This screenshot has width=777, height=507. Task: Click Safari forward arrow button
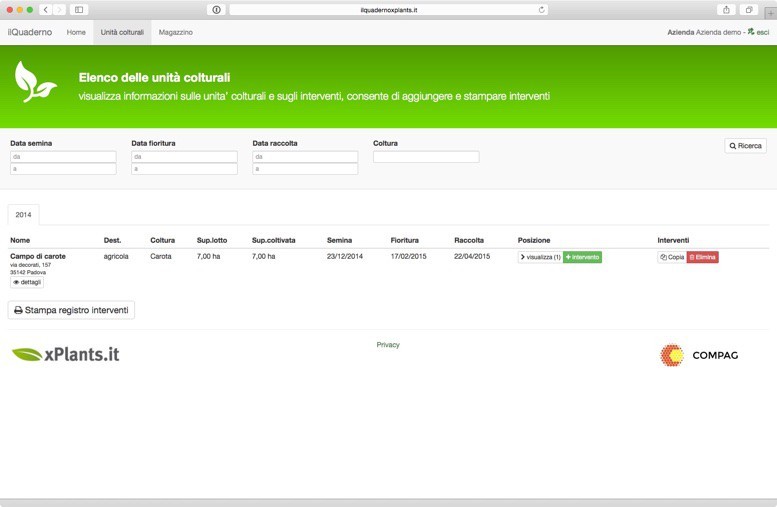coord(59,9)
